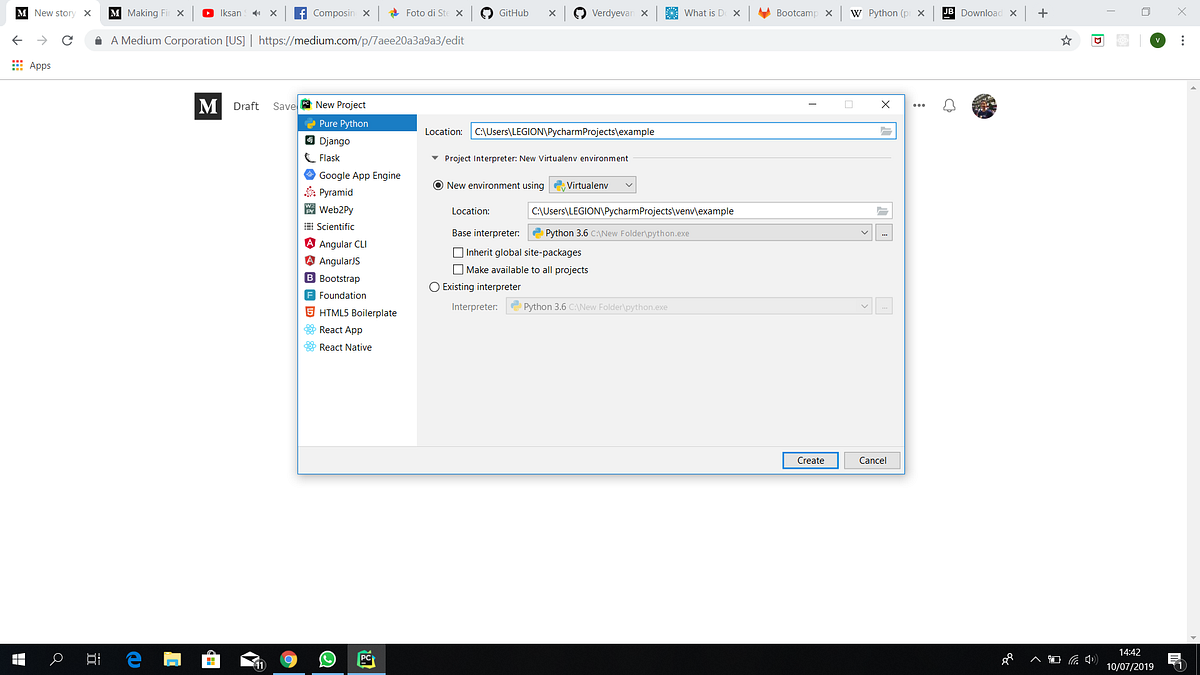Click the Create button
1200x675 pixels.
[x=810, y=460]
